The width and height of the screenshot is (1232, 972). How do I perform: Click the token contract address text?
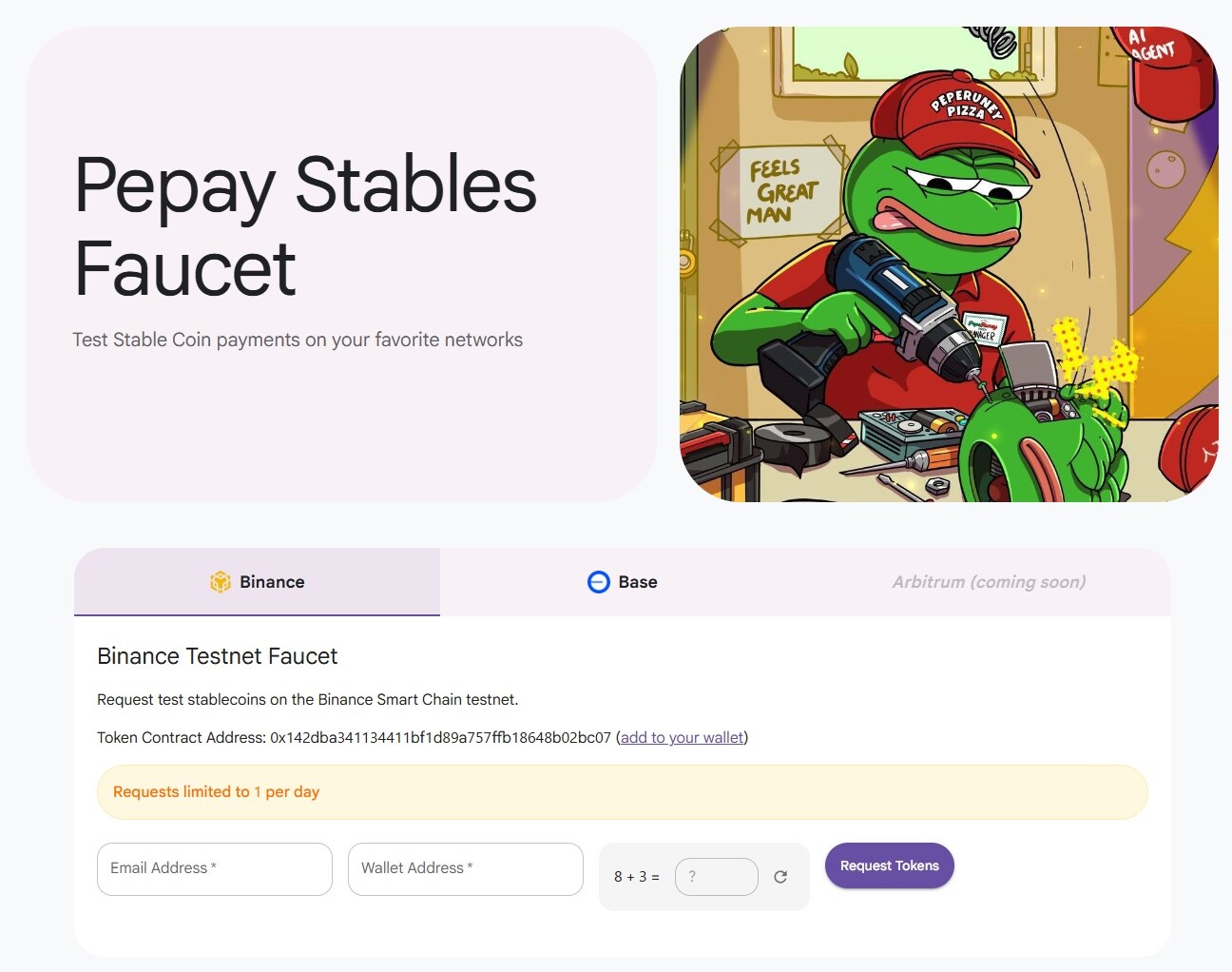440,738
